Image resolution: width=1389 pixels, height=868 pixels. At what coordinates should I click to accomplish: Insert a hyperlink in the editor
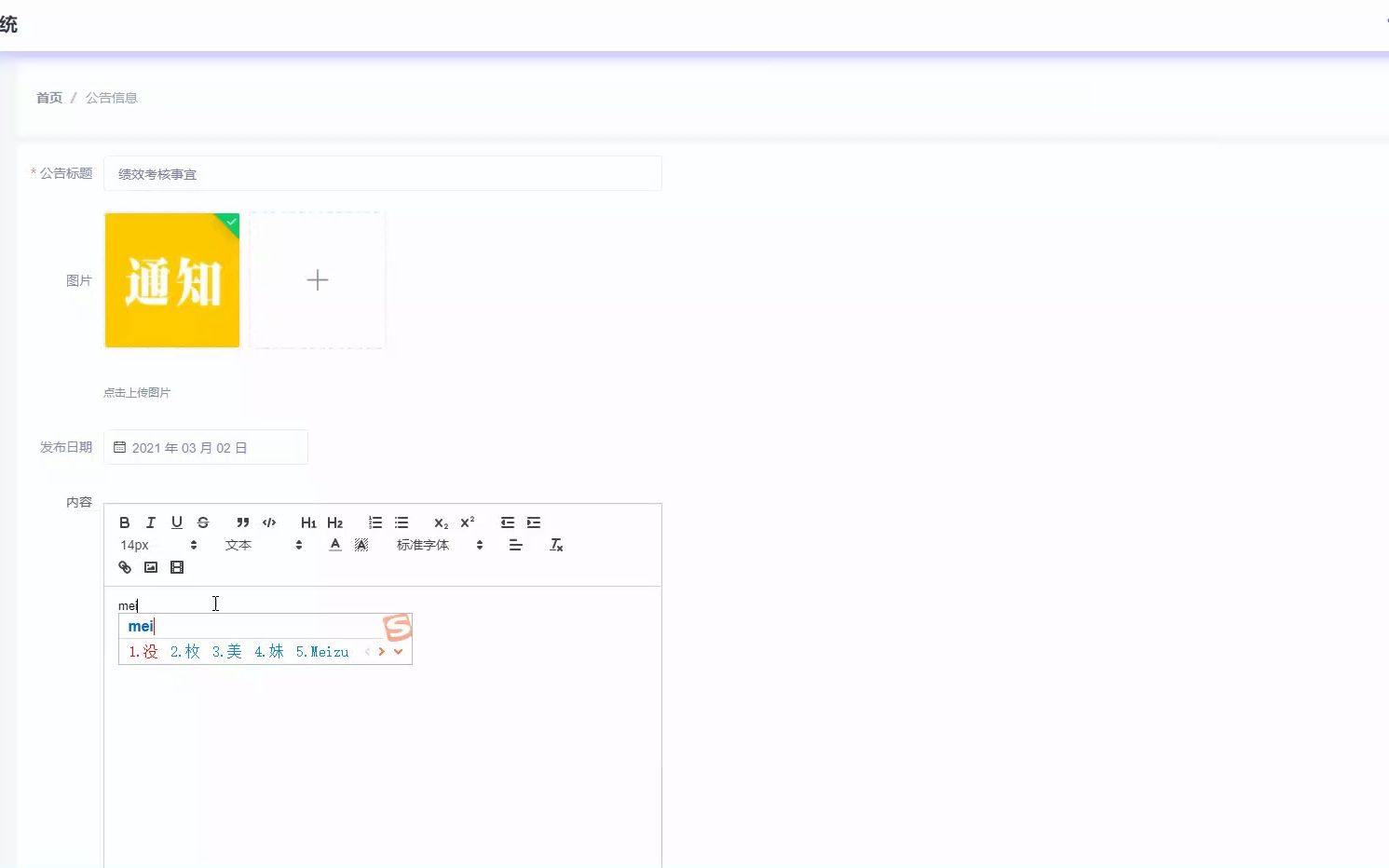pos(125,567)
